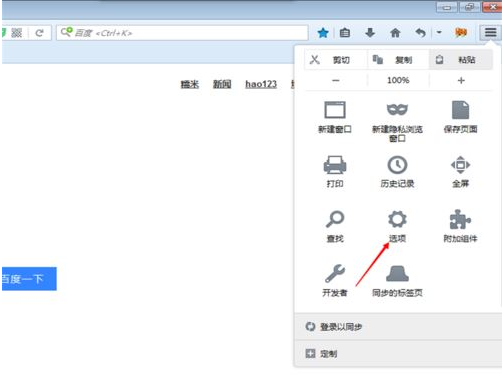Open the 糯米 link on Baidu page
The image size is (502, 387).
tap(190, 84)
